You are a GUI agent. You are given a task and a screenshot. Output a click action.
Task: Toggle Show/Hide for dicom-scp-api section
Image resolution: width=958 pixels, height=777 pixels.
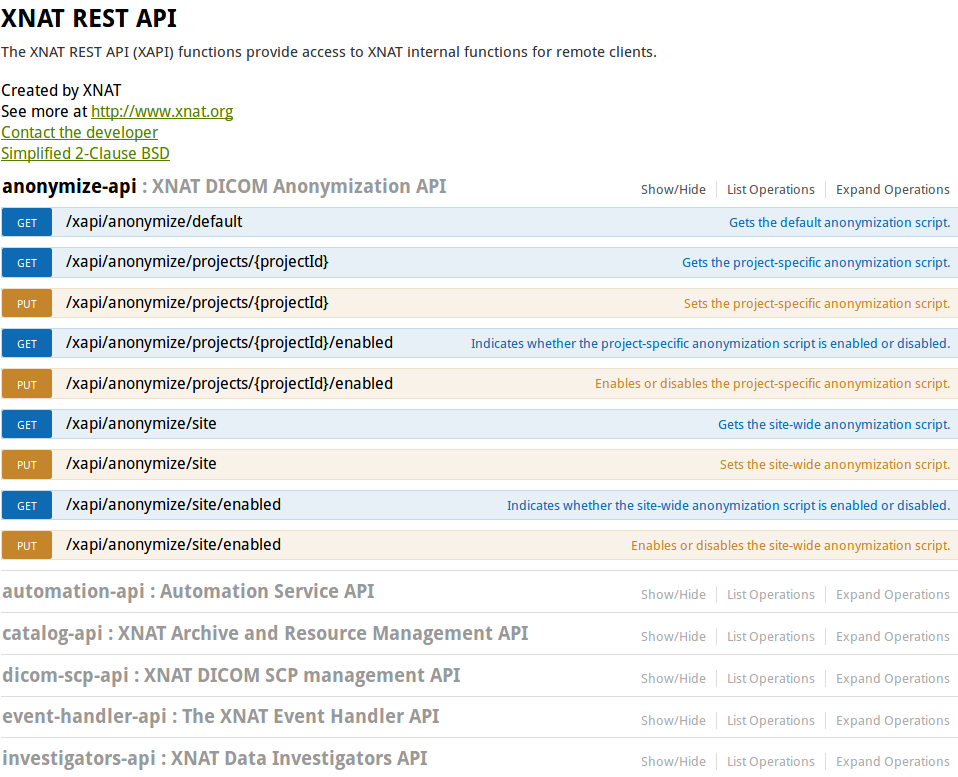point(673,678)
